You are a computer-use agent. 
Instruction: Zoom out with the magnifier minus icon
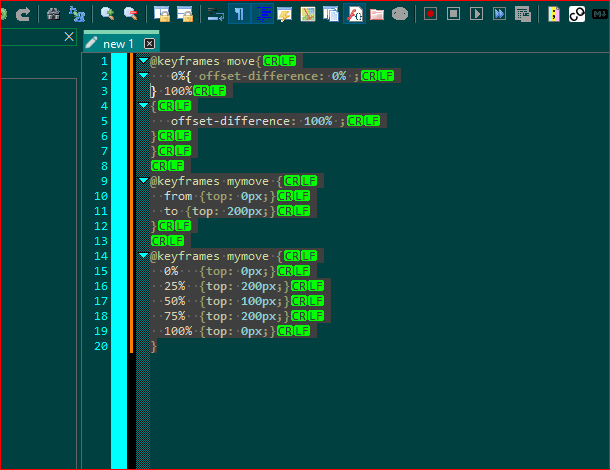(130, 14)
